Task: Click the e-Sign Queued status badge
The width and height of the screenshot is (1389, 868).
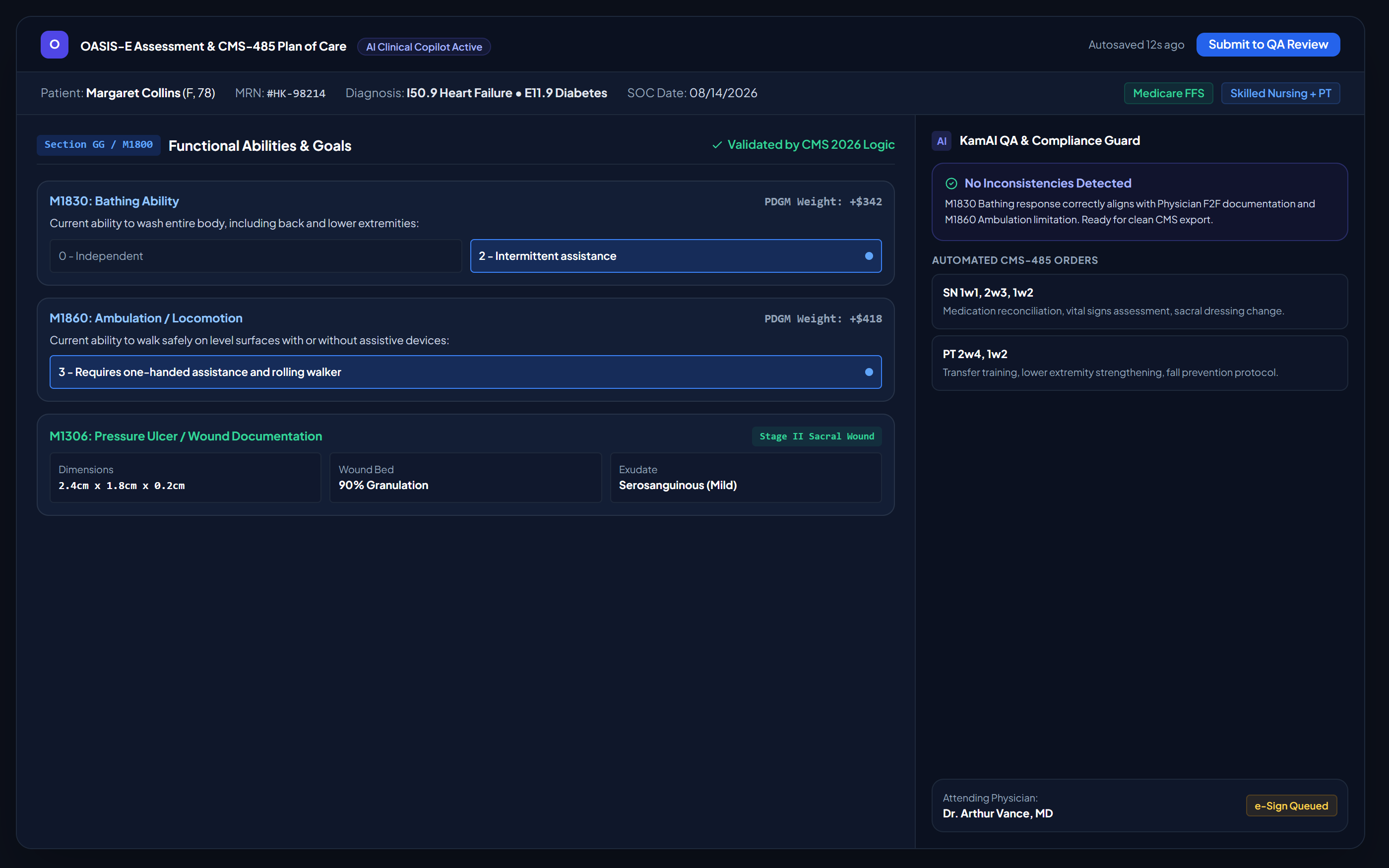Action: (x=1291, y=806)
